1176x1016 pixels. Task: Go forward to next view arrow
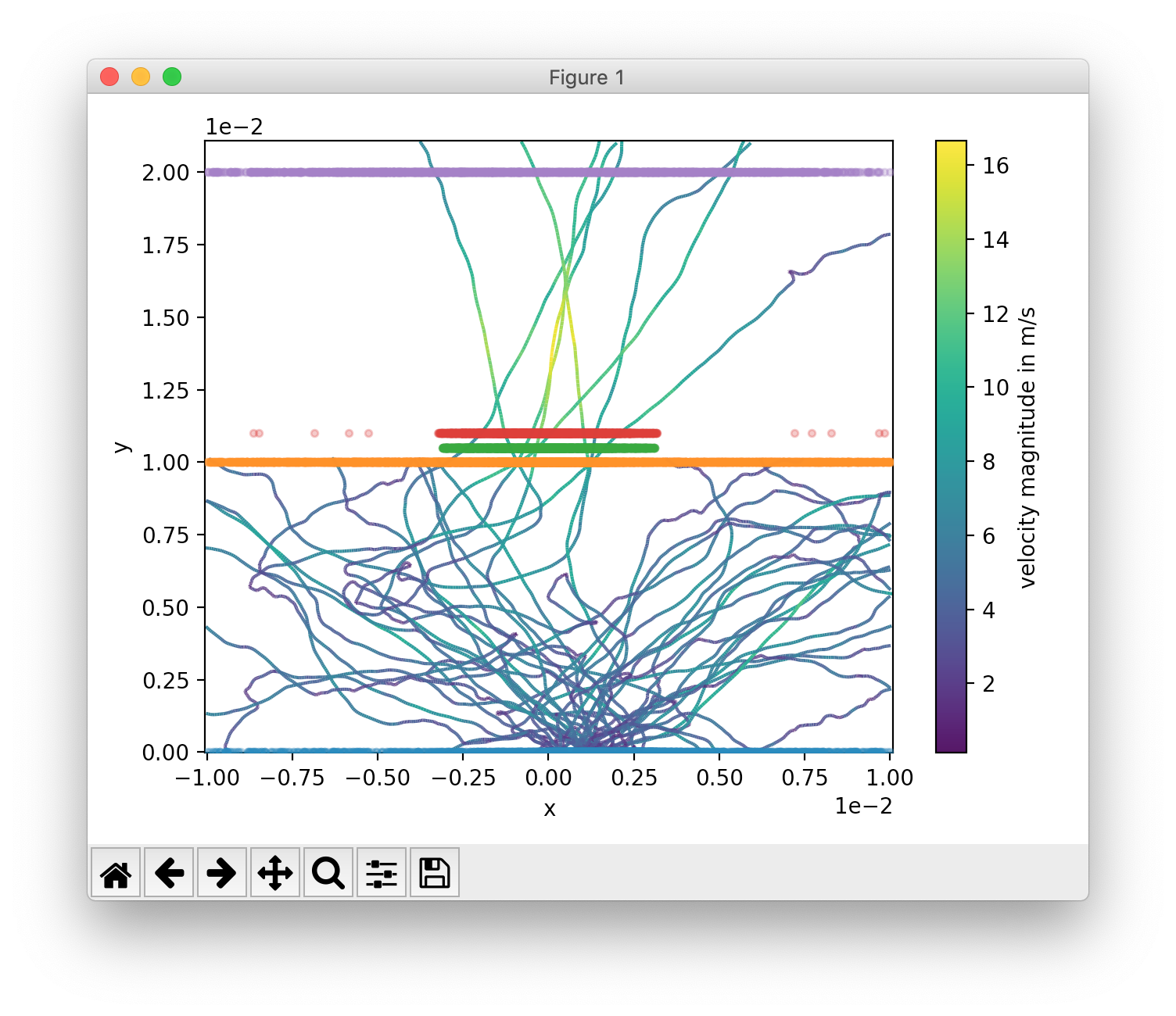[222, 872]
